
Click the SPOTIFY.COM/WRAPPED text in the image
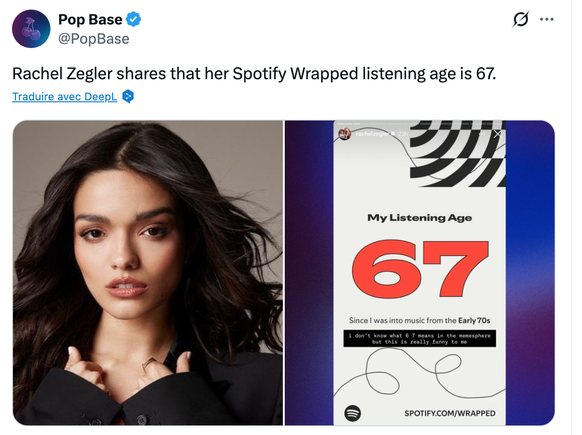(x=450, y=413)
